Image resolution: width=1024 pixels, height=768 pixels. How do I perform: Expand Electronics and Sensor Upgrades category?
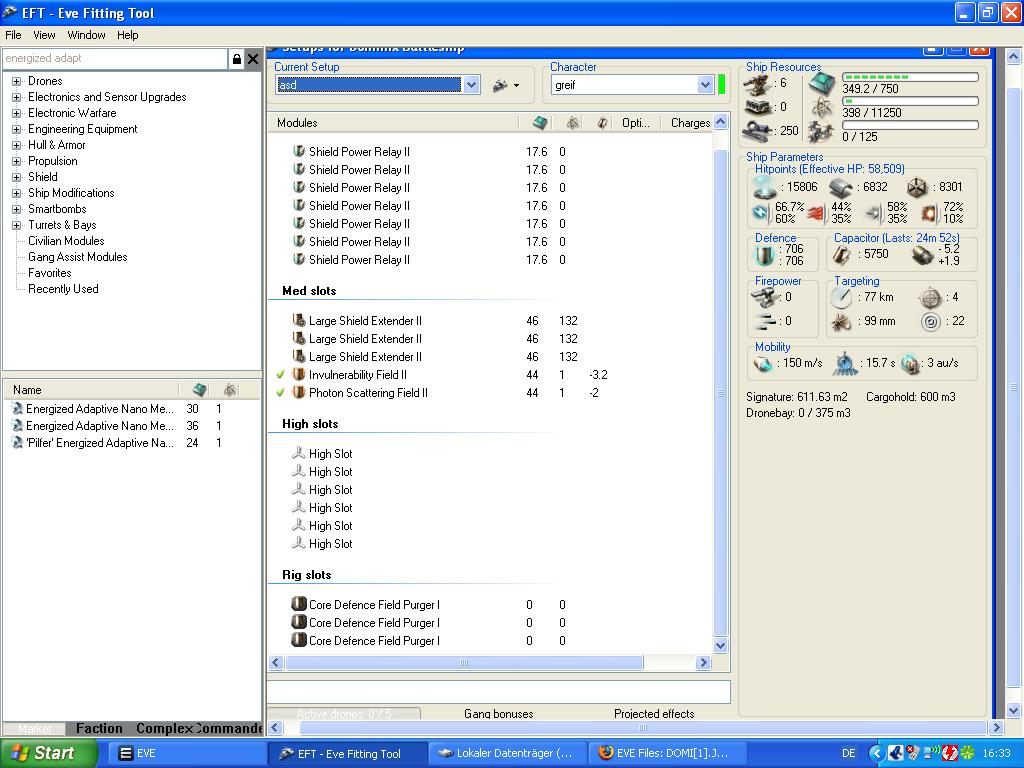16,97
